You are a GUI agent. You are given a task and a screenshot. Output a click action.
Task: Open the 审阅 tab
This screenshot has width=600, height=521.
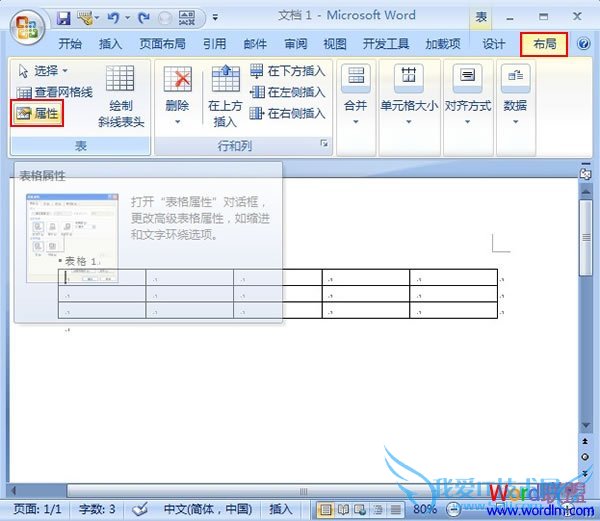(x=295, y=44)
